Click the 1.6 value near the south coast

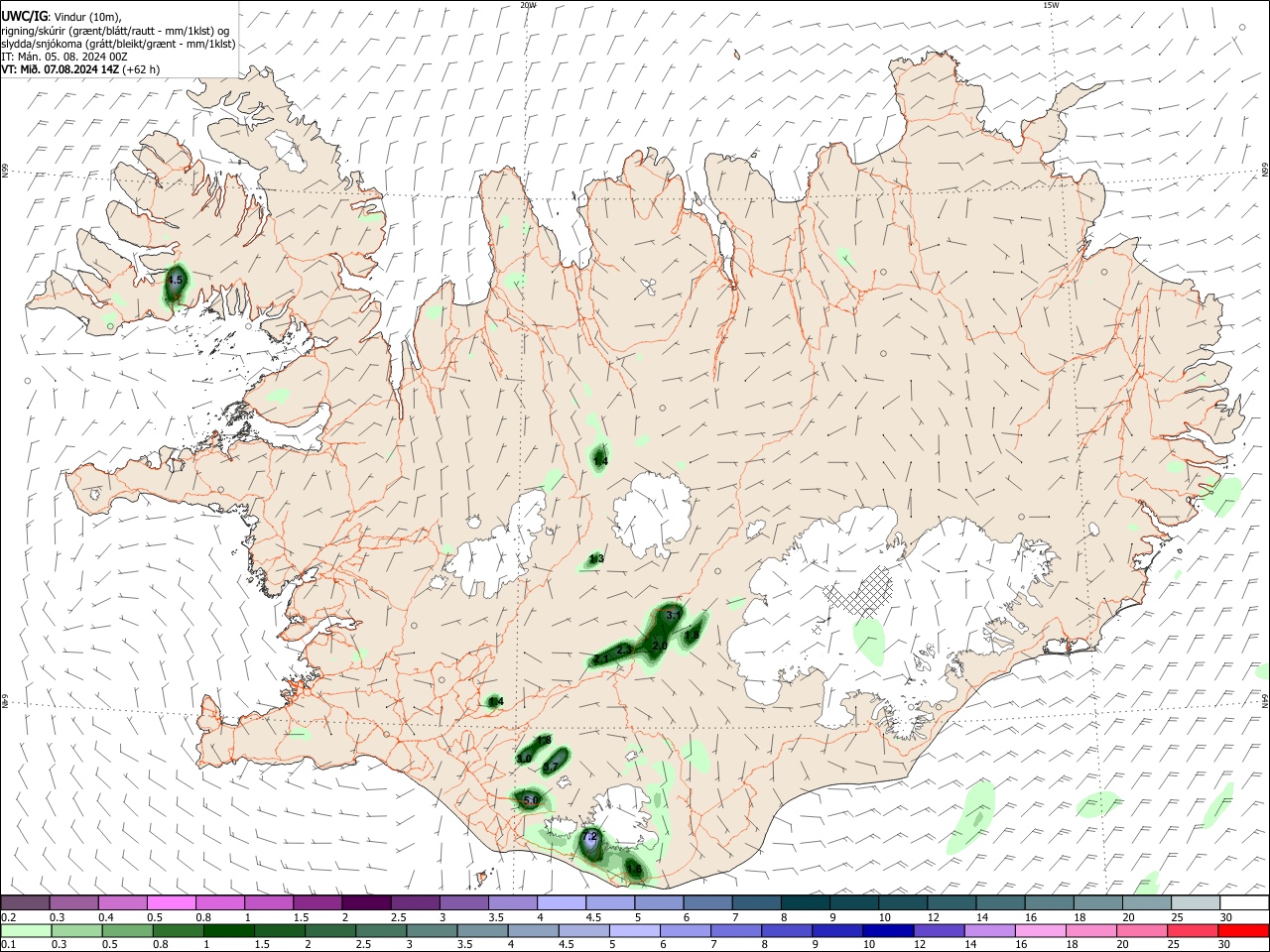pyautogui.click(x=633, y=870)
